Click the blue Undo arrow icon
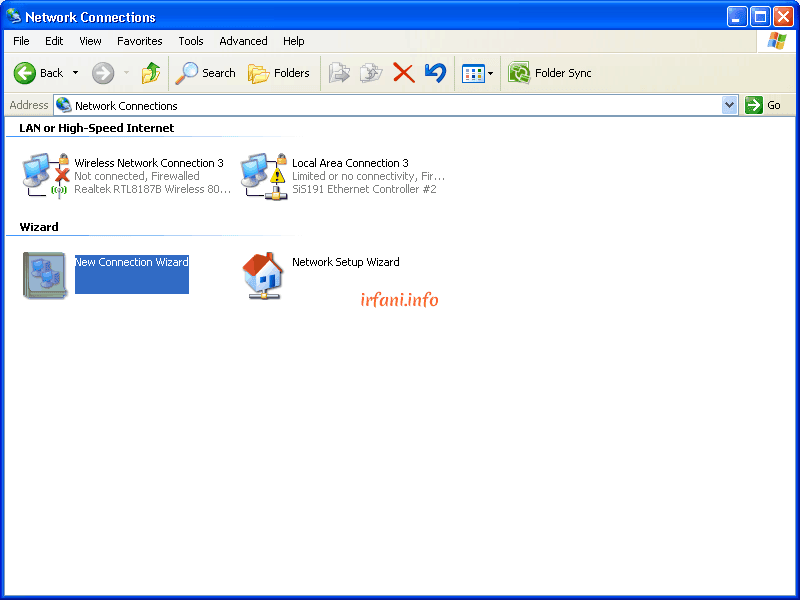Image resolution: width=800 pixels, height=600 pixels. (x=435, y=73)
